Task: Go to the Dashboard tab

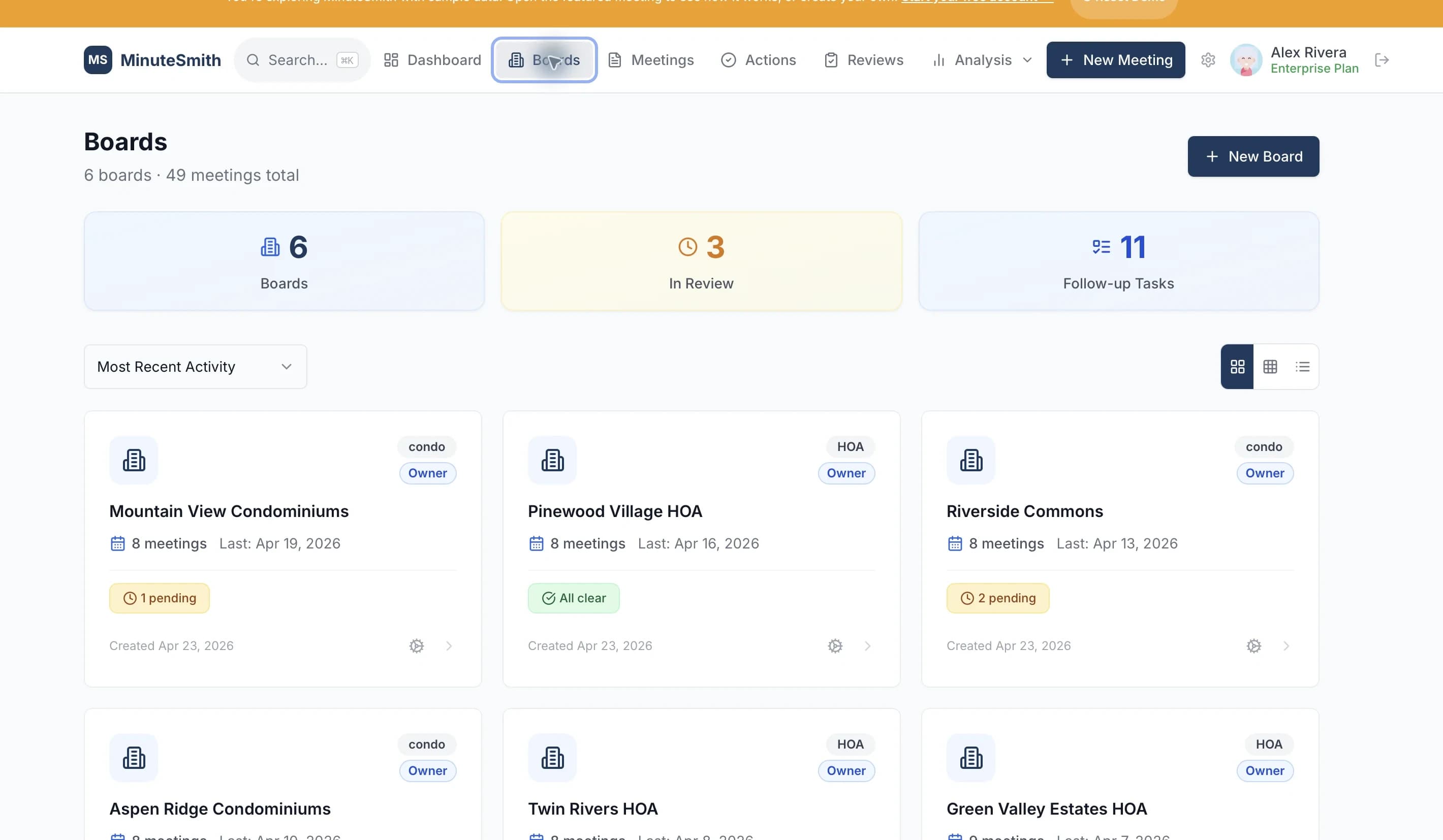Action: [432, 60]
